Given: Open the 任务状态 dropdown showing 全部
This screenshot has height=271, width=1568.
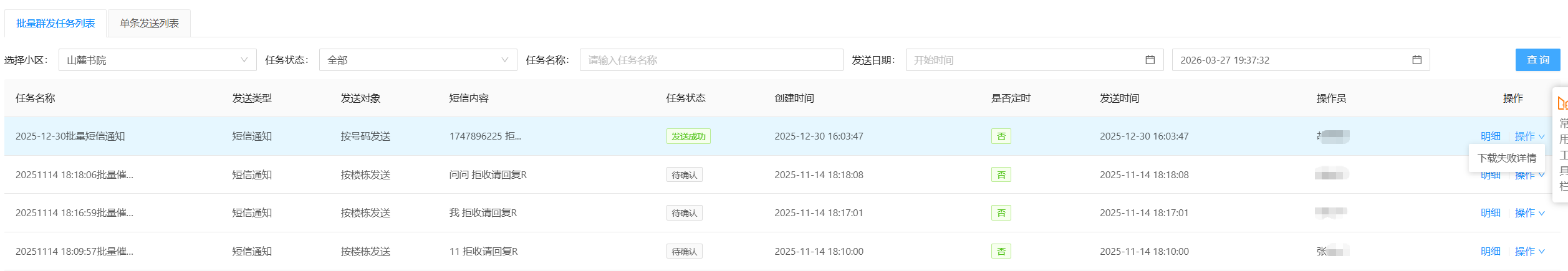Looking at the screenshot, I should click(418, 60).
